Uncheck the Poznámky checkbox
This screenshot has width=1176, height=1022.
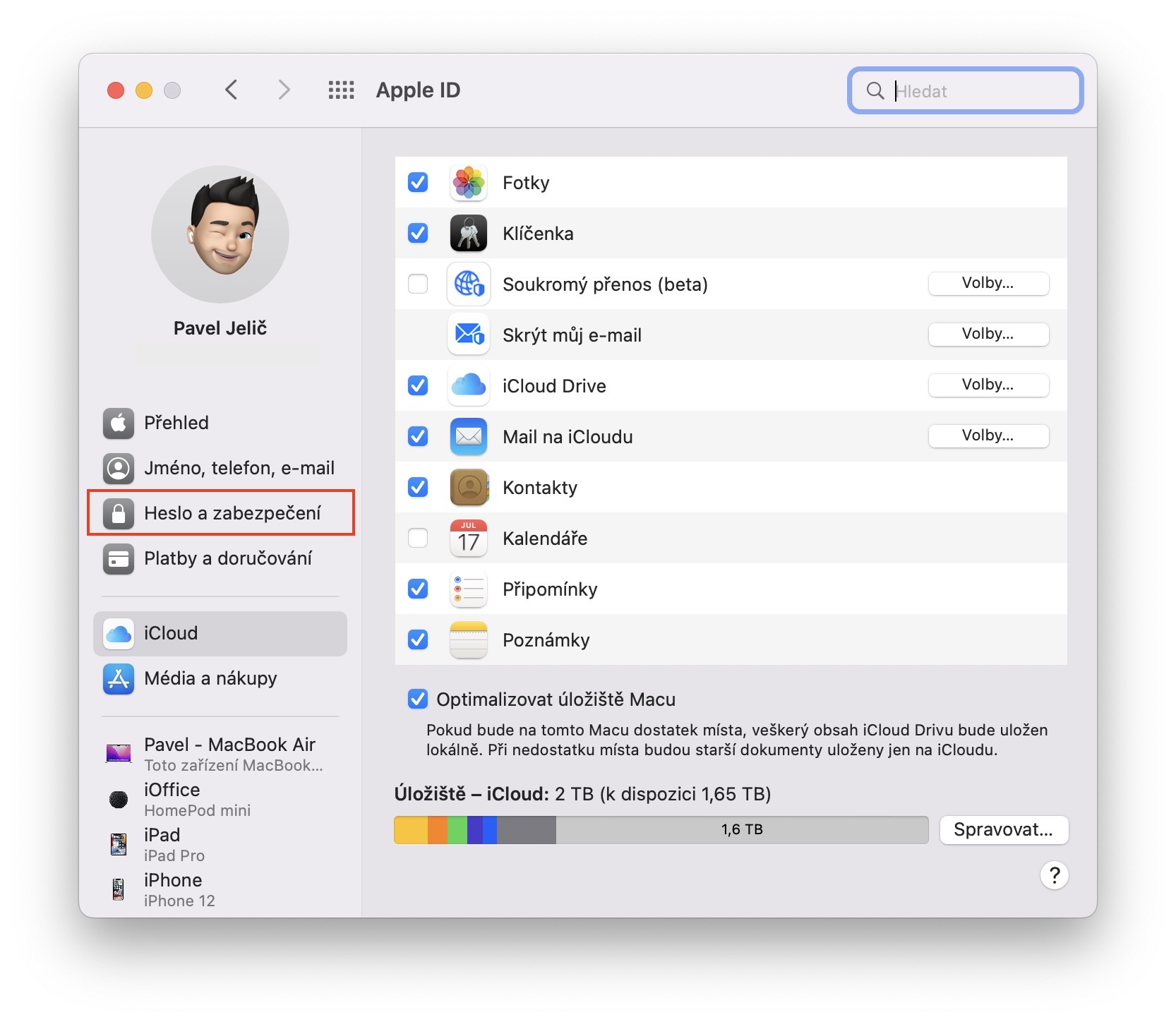click(x=418, y=640)
